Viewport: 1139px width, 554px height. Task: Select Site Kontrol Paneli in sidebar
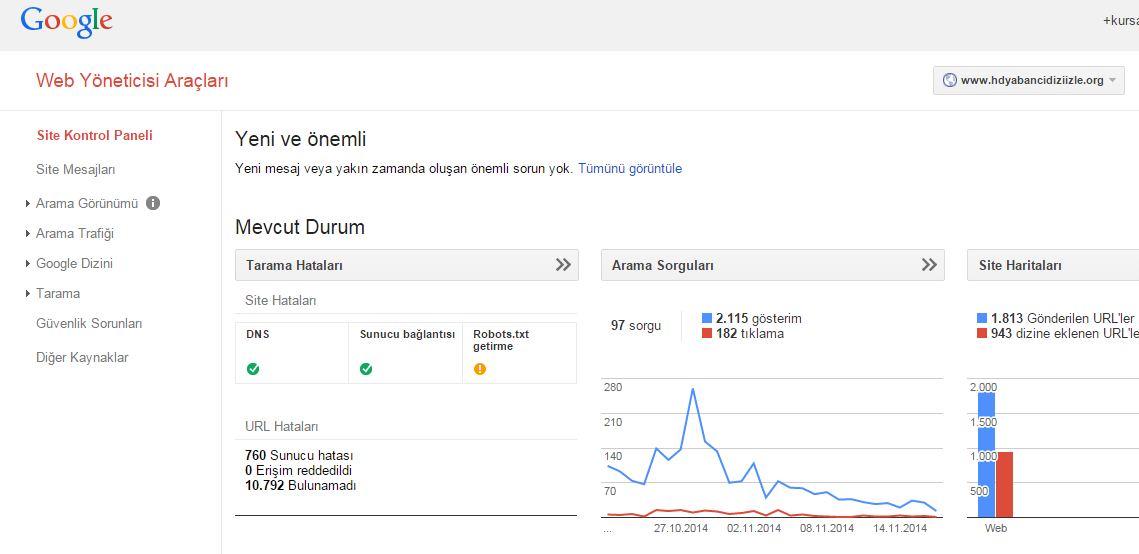[94, 135]
